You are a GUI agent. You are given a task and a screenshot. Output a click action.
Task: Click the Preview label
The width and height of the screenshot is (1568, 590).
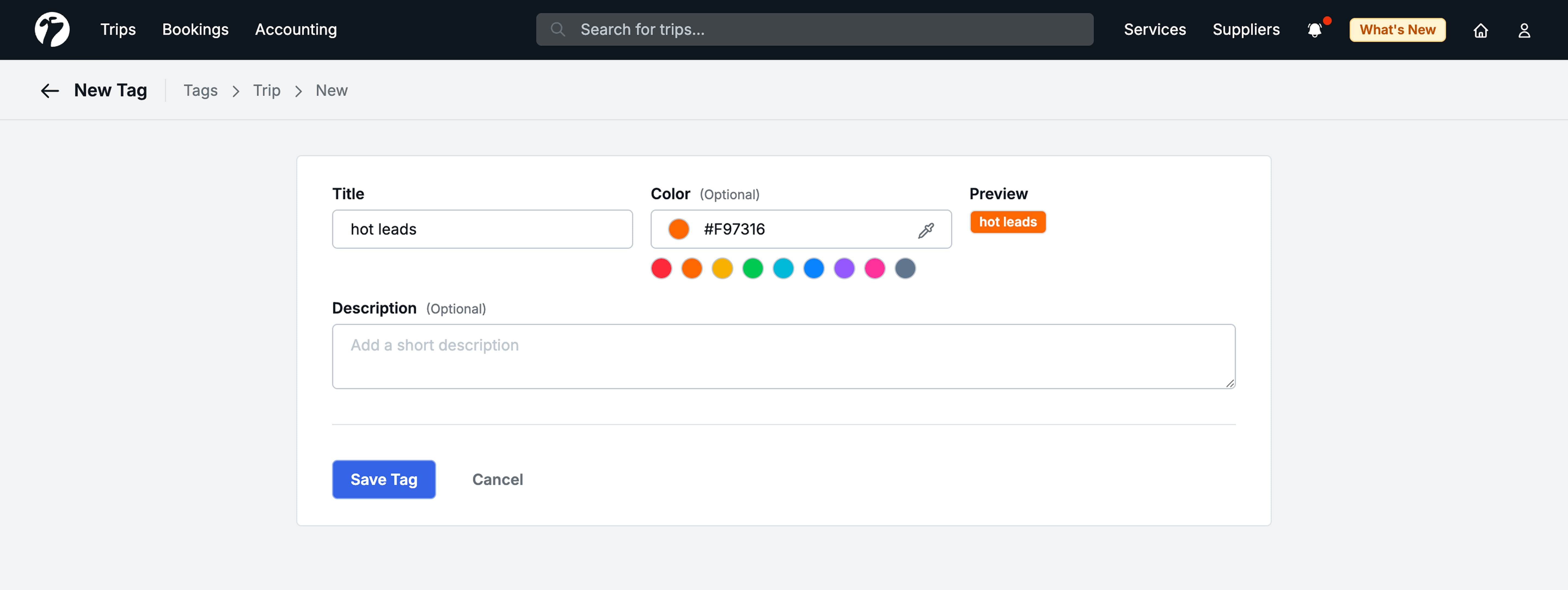[x=998, y=194]
